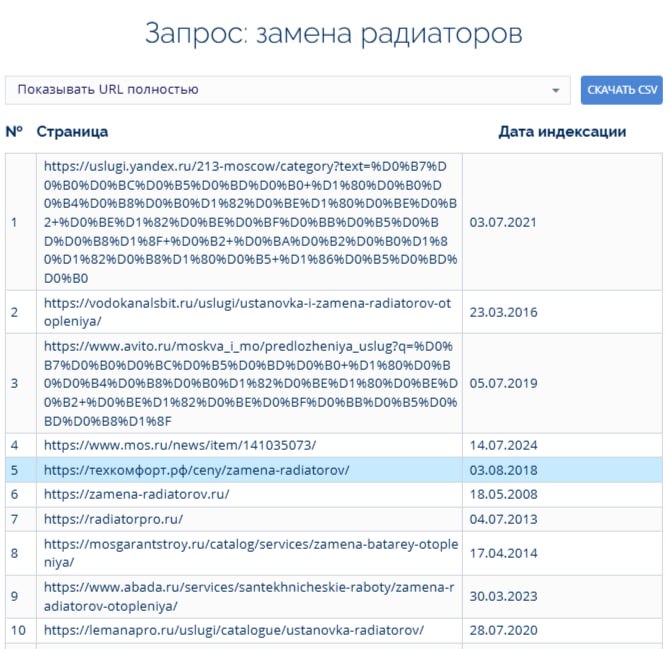Click the dropdown arrow beside 'Показывать URL полностью'
Viewport: 667px width, 649px height.
pos(556,91)
